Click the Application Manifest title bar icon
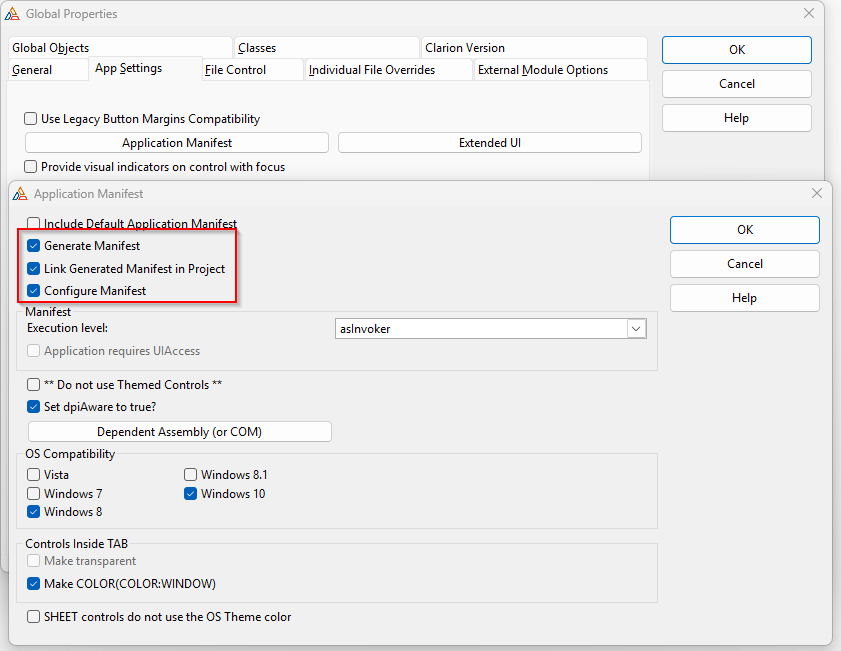Viewport: 841px width, 651px height. point(20,194)
